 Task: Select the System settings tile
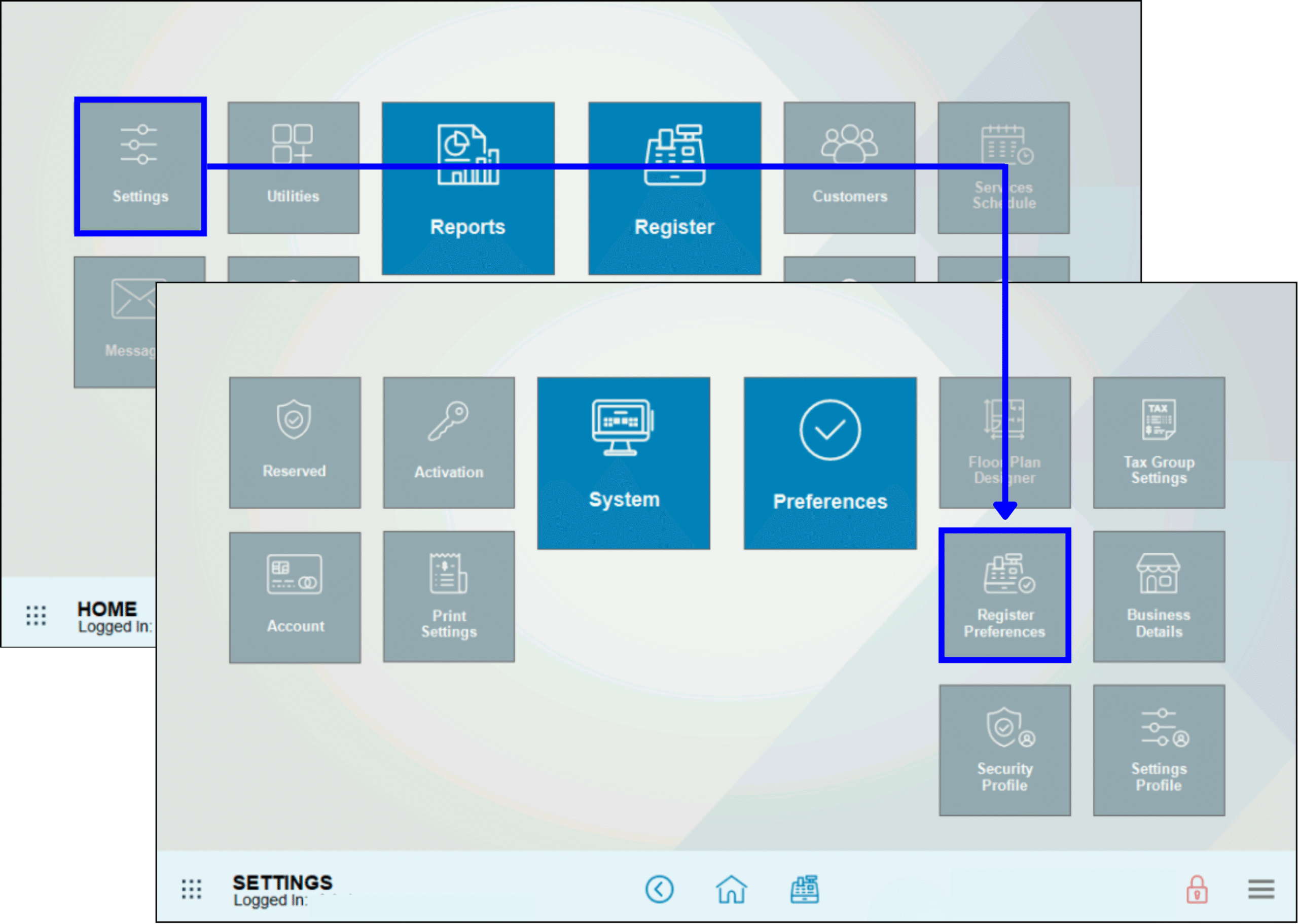point(624,463)
